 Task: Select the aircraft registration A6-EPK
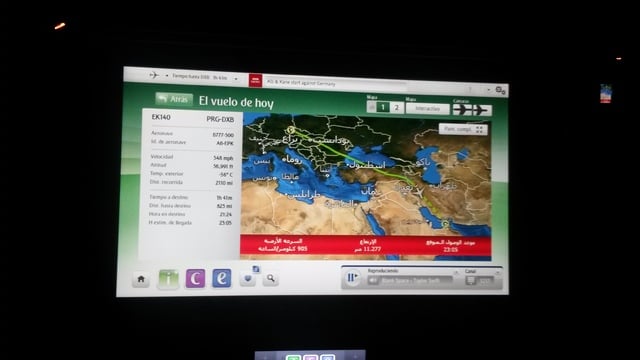click(x=225, y=143)
